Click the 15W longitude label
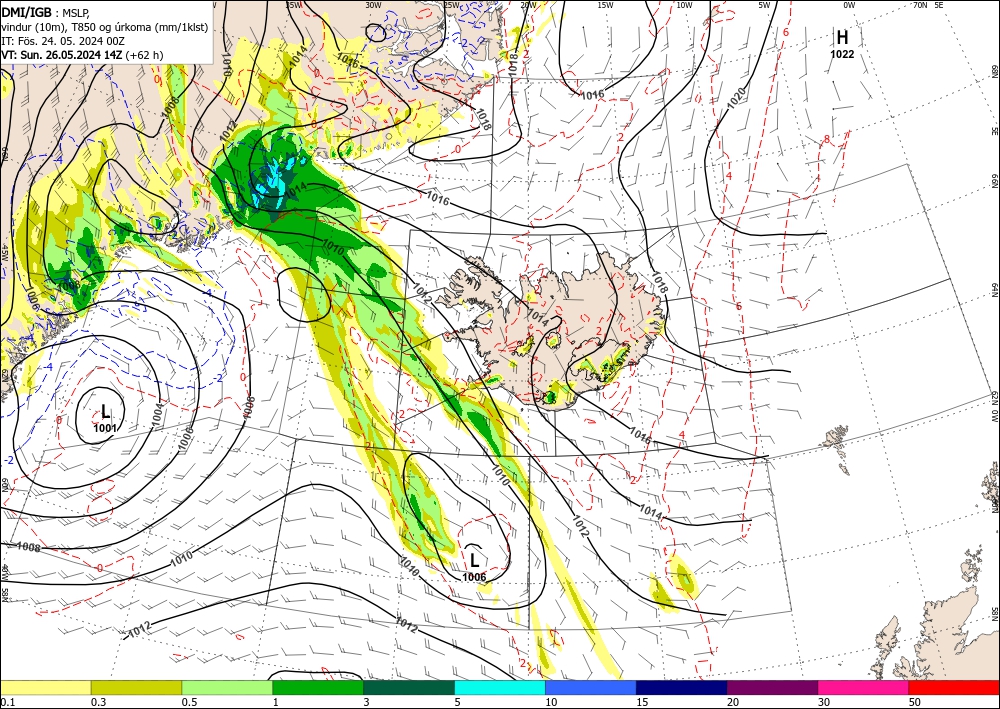This screenshot has width=1000, height=709. point(606,5)
